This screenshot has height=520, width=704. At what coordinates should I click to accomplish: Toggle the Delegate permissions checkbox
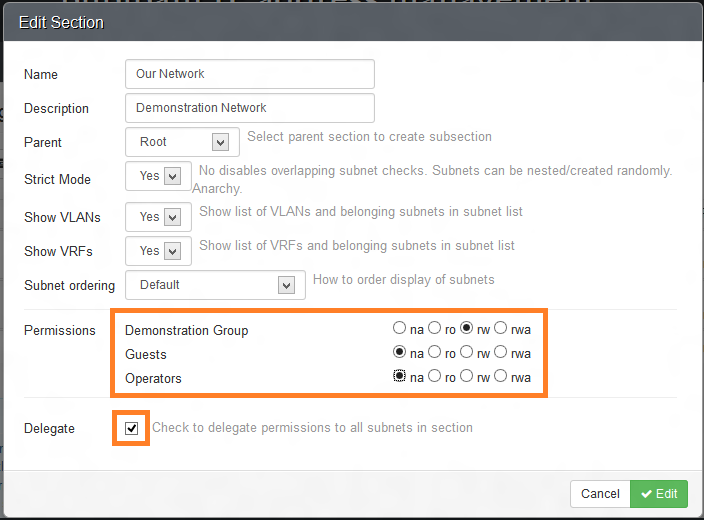(x=132, y=428)
